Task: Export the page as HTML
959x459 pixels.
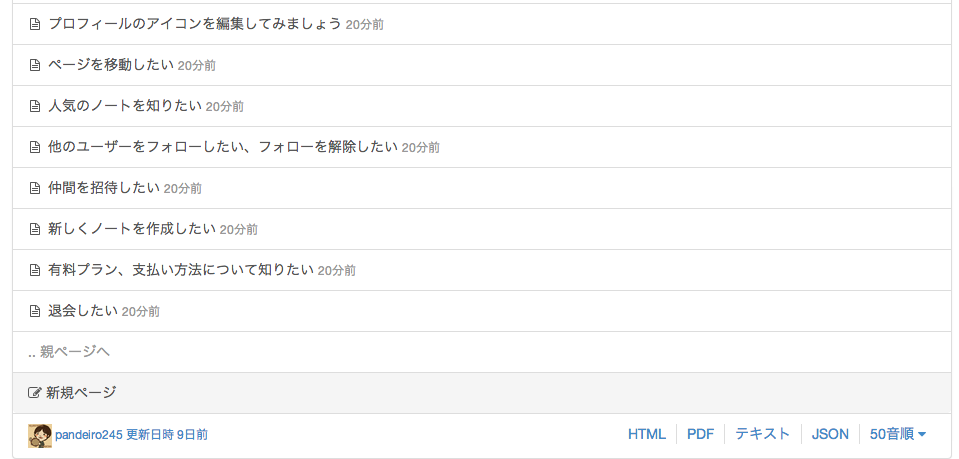Action: click(646, 434)
